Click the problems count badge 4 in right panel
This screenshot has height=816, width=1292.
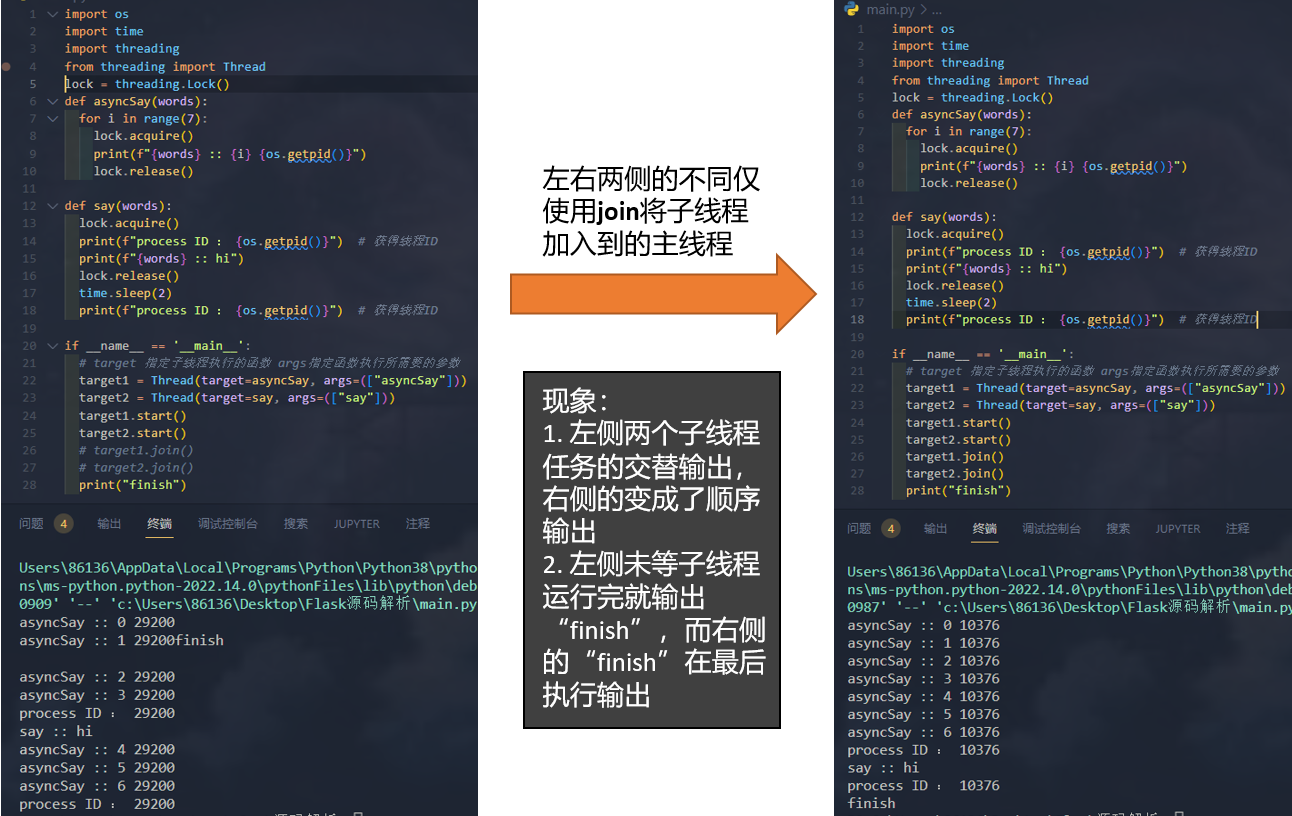click(x=890, y=528)
